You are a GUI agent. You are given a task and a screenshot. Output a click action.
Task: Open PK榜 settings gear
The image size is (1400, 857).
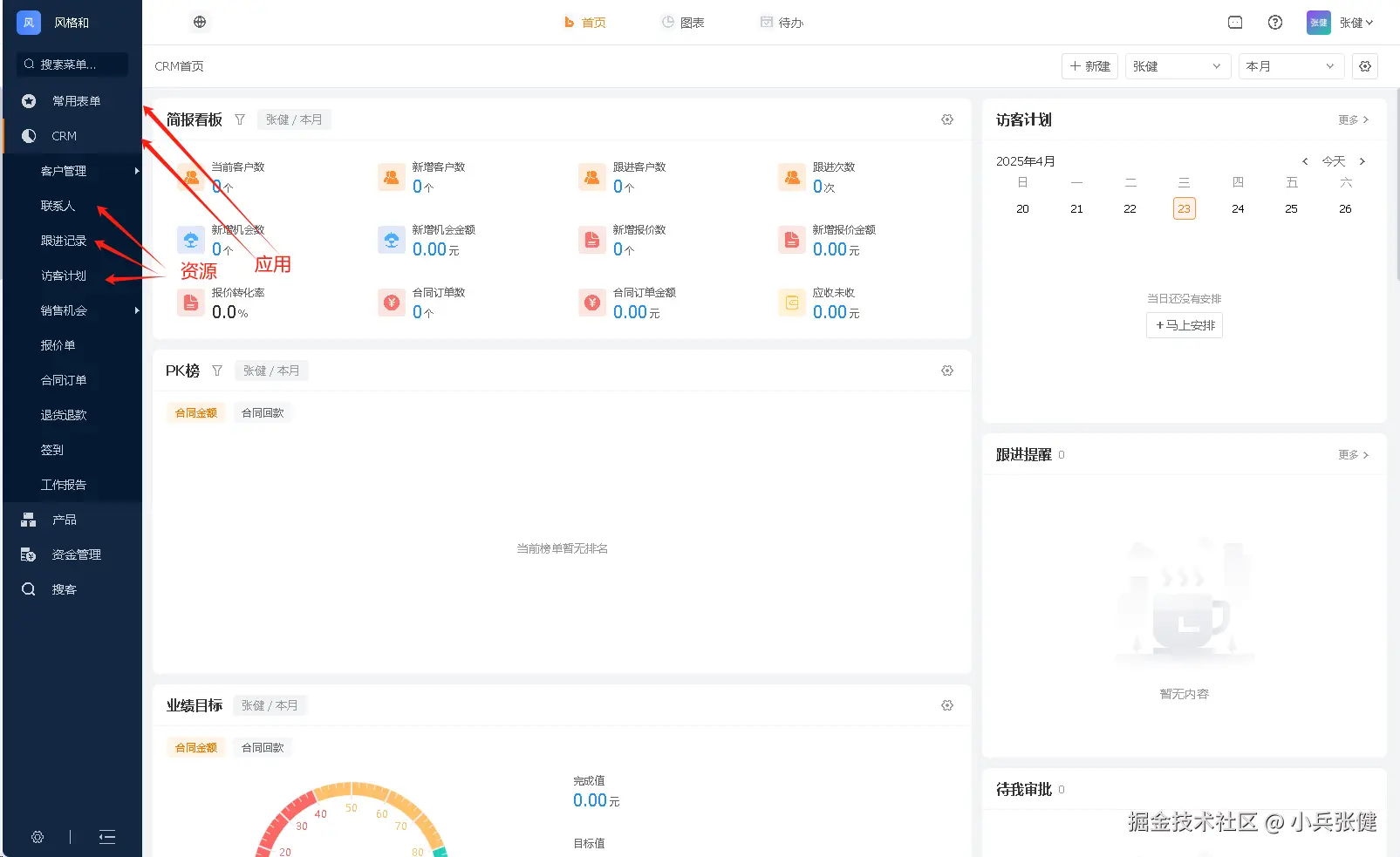[947, 371]
